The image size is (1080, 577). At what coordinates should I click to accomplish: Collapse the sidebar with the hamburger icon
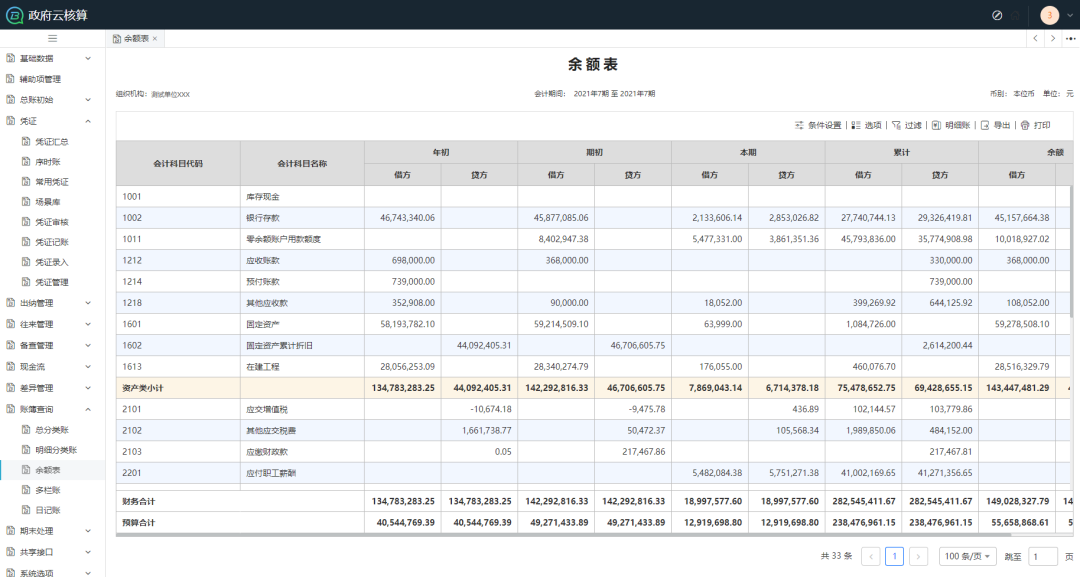click(52, 39)
